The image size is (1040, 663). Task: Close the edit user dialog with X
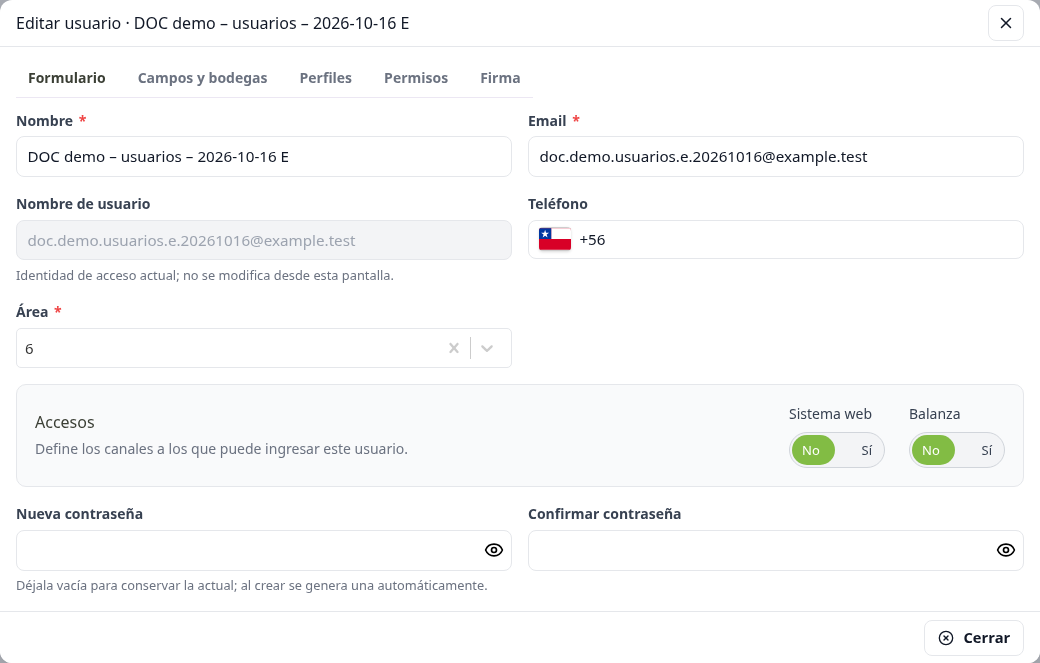click(x=1006, y=23)
